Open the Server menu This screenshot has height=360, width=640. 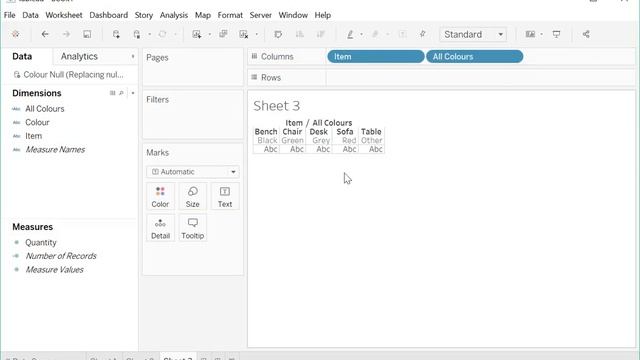pos(260,15)
